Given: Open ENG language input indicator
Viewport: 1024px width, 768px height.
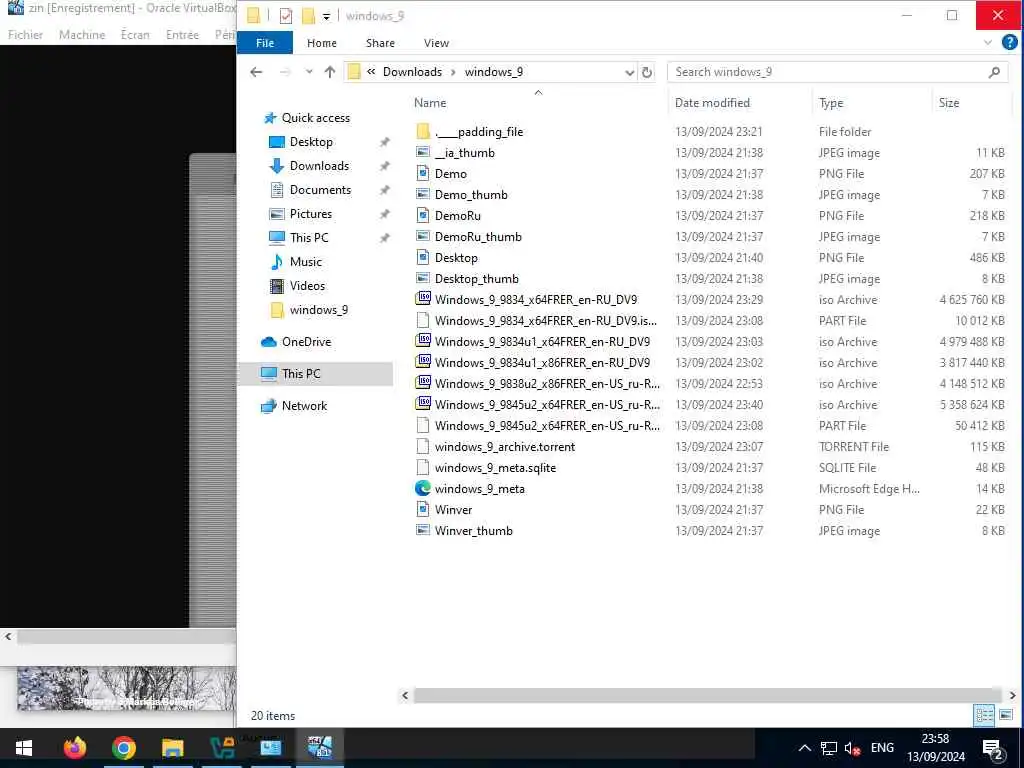Looking at the screenshot, I should (x=882, y=748).
